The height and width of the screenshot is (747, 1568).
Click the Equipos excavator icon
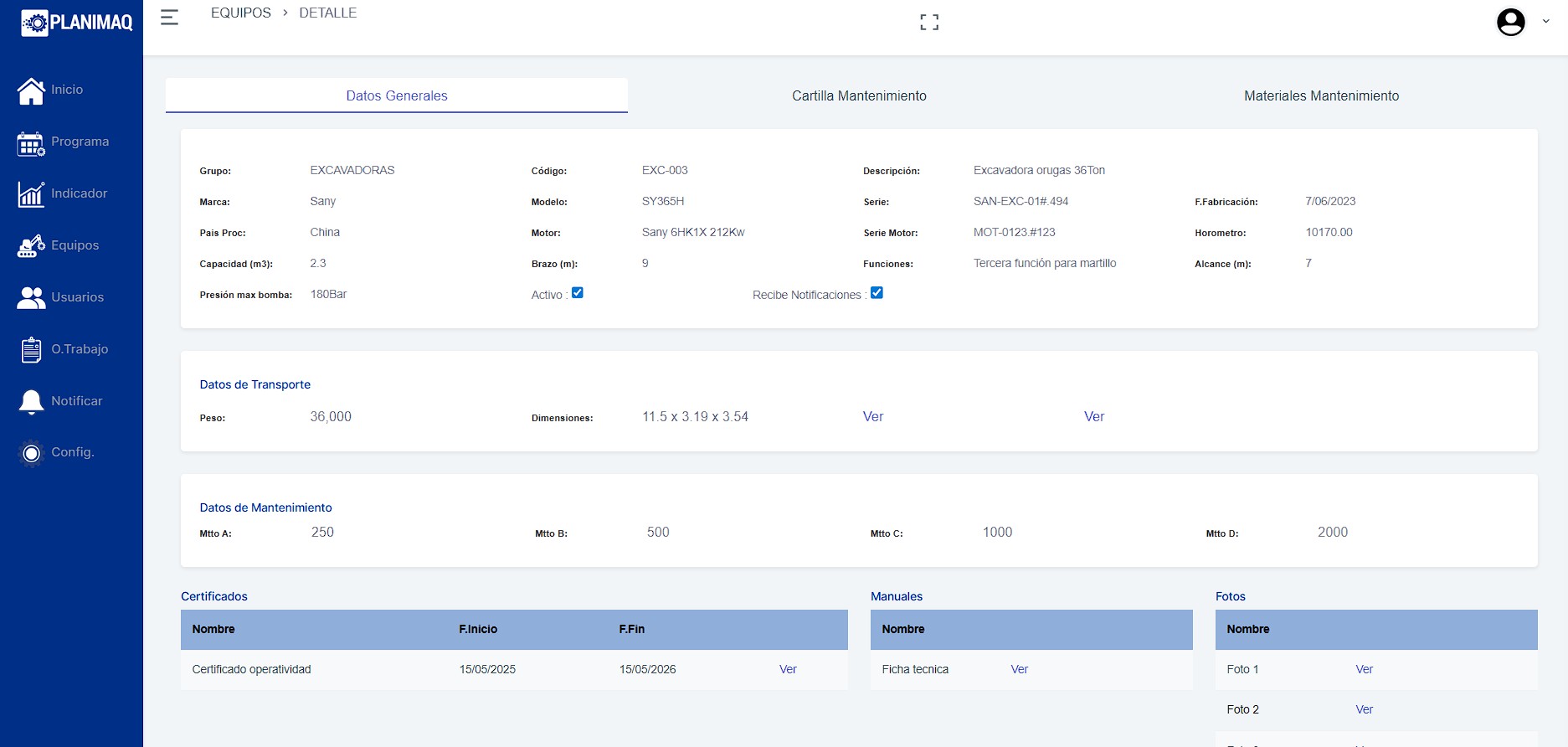click(x=31, y=246)
